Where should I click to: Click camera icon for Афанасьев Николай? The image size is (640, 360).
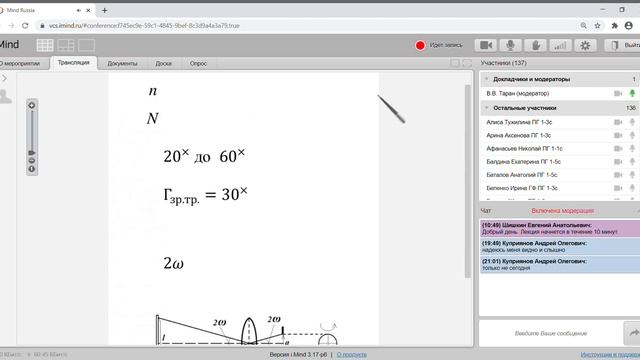(618, 149)
